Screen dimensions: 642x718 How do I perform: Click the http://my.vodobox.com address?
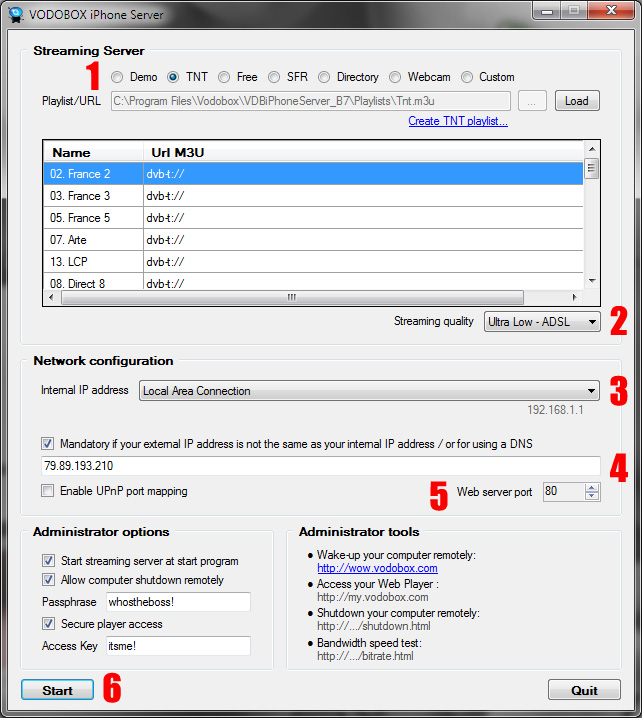click(x=373, y=597)
